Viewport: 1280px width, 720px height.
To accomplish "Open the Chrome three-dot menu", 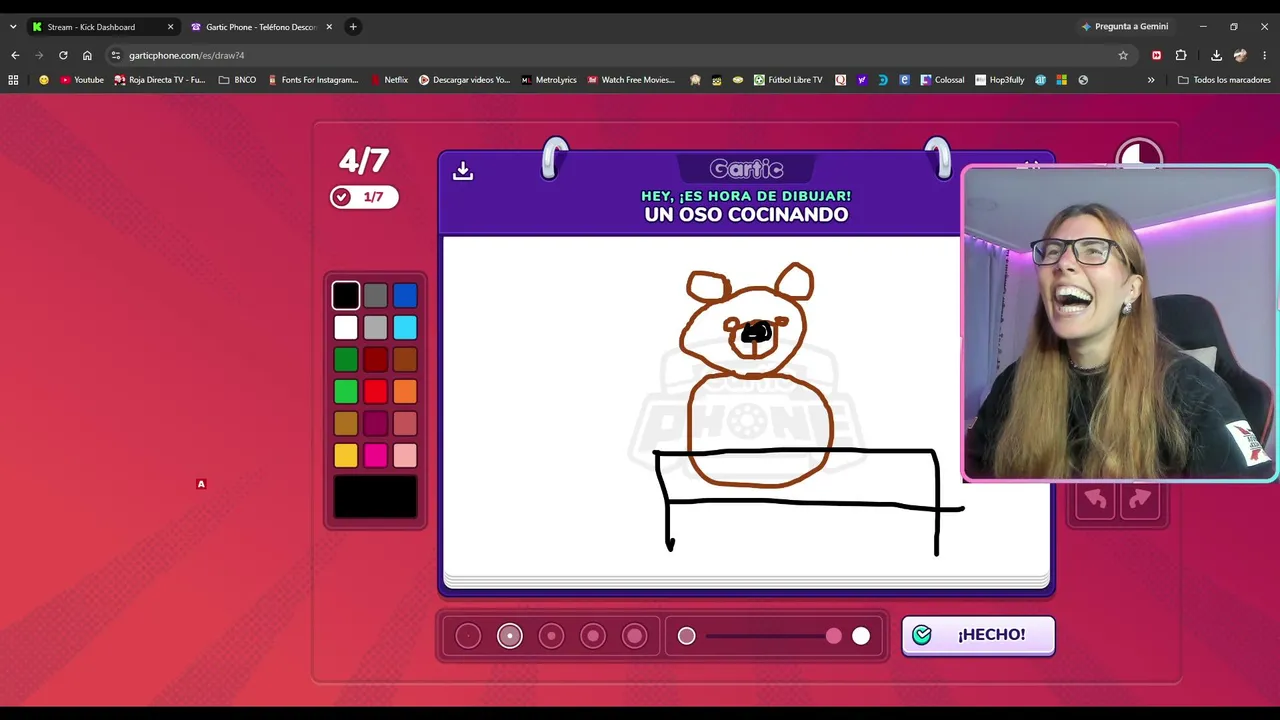I will [x=1265, y=55].
